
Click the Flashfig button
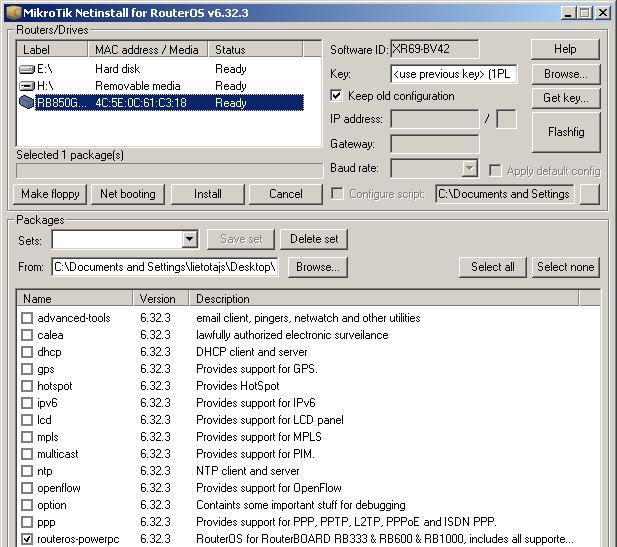click(x=566, y=132)
